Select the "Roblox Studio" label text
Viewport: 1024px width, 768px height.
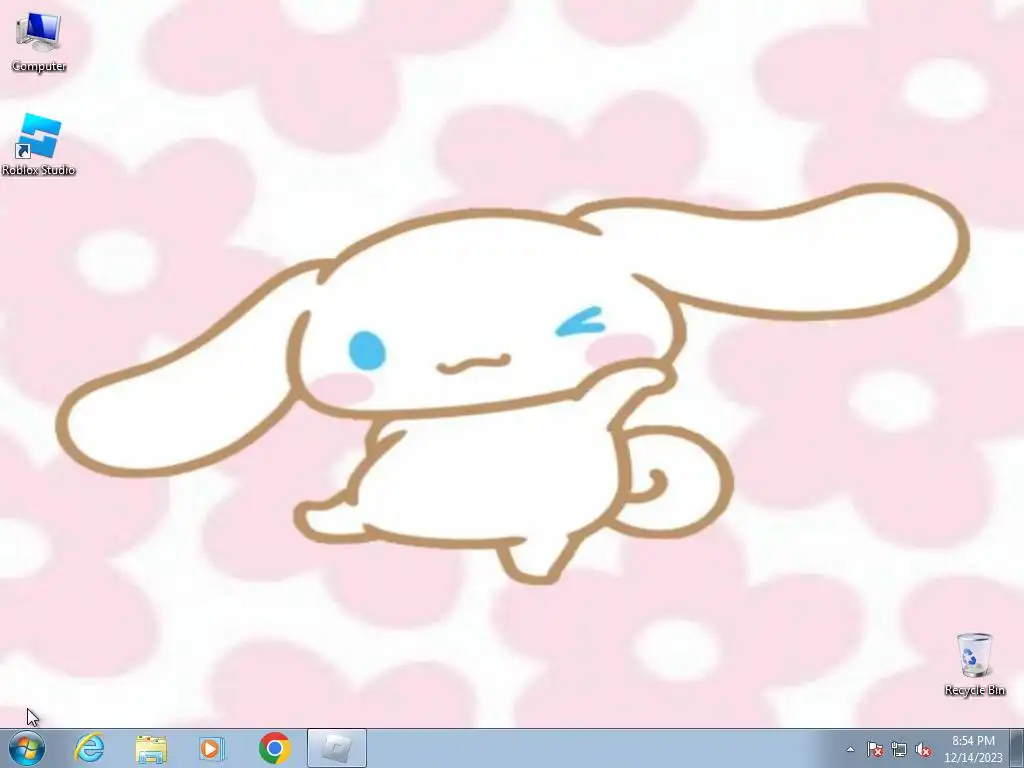pos(39,170)
